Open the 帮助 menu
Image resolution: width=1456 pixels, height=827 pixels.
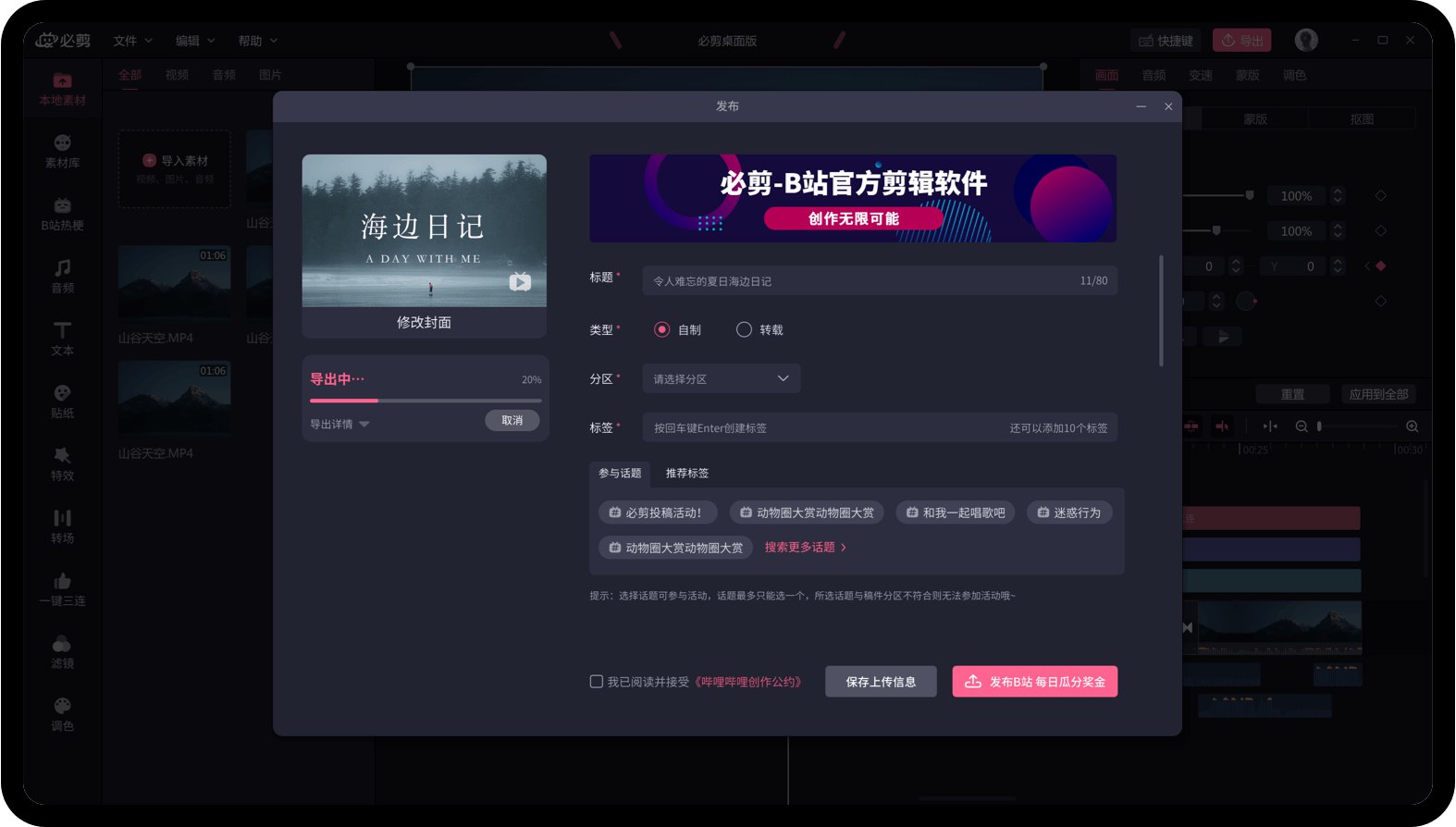pos(257,41)
